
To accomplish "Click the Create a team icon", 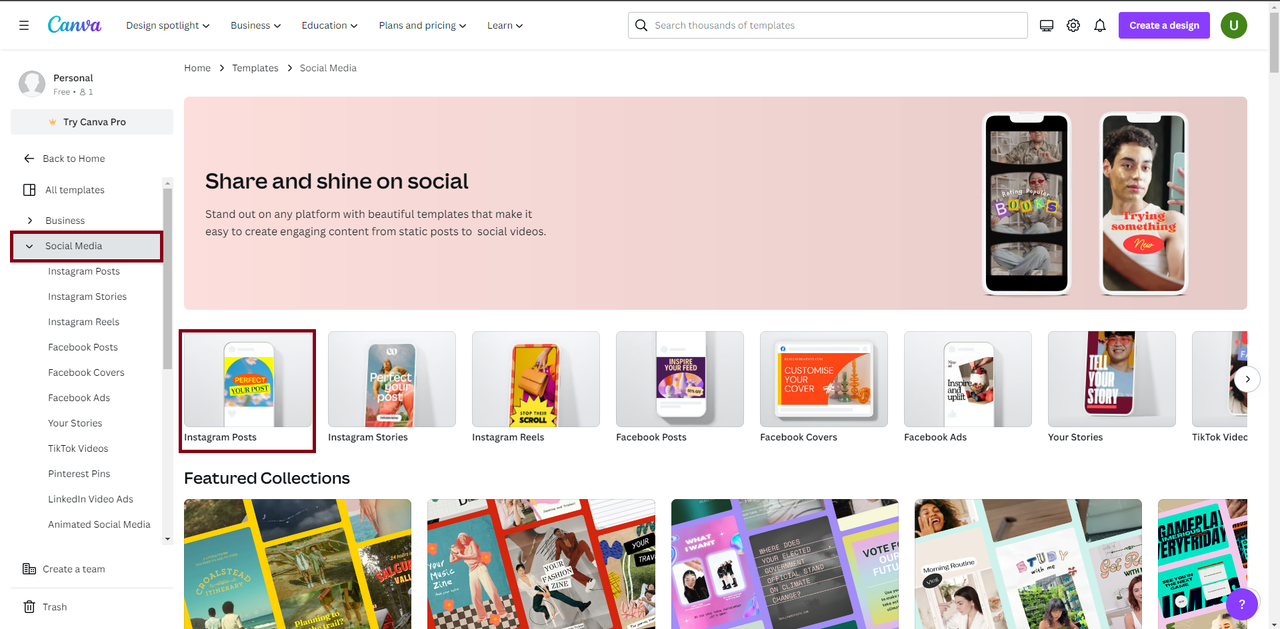I will [29, 569].
